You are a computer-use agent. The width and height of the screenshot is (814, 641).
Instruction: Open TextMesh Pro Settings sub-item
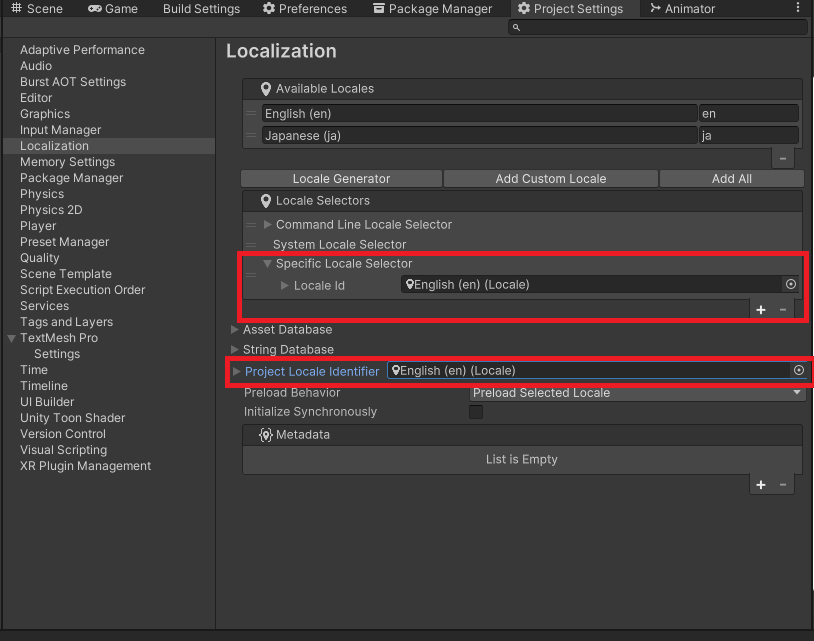click(x=57, y=354)
